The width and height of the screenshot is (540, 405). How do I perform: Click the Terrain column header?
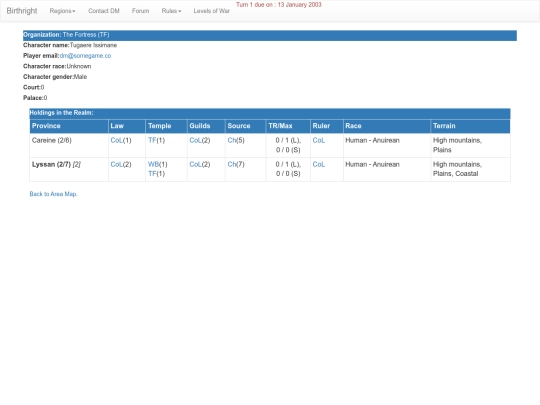470,126
